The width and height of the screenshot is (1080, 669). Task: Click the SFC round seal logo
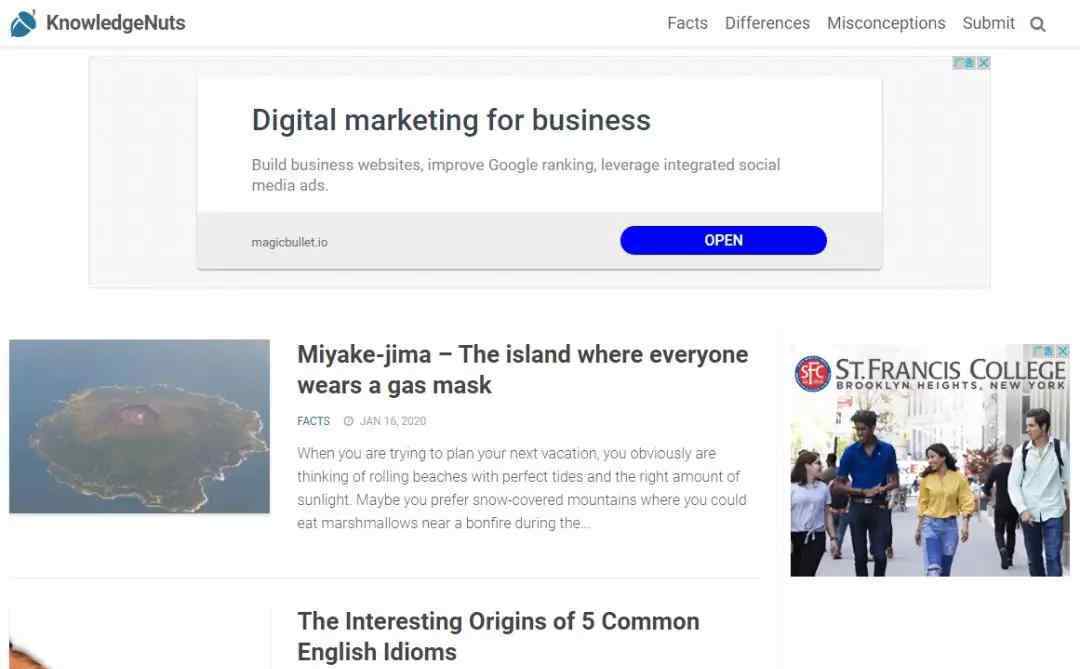tap(812, 374)
